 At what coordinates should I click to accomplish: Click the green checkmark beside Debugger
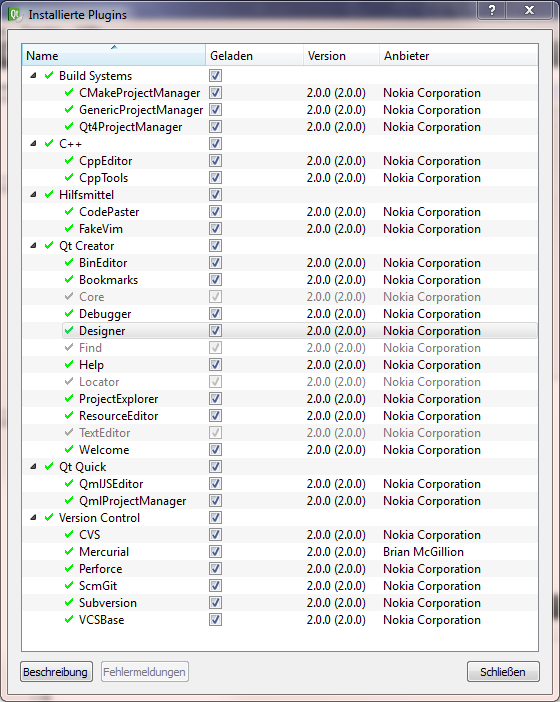point(69,313)
